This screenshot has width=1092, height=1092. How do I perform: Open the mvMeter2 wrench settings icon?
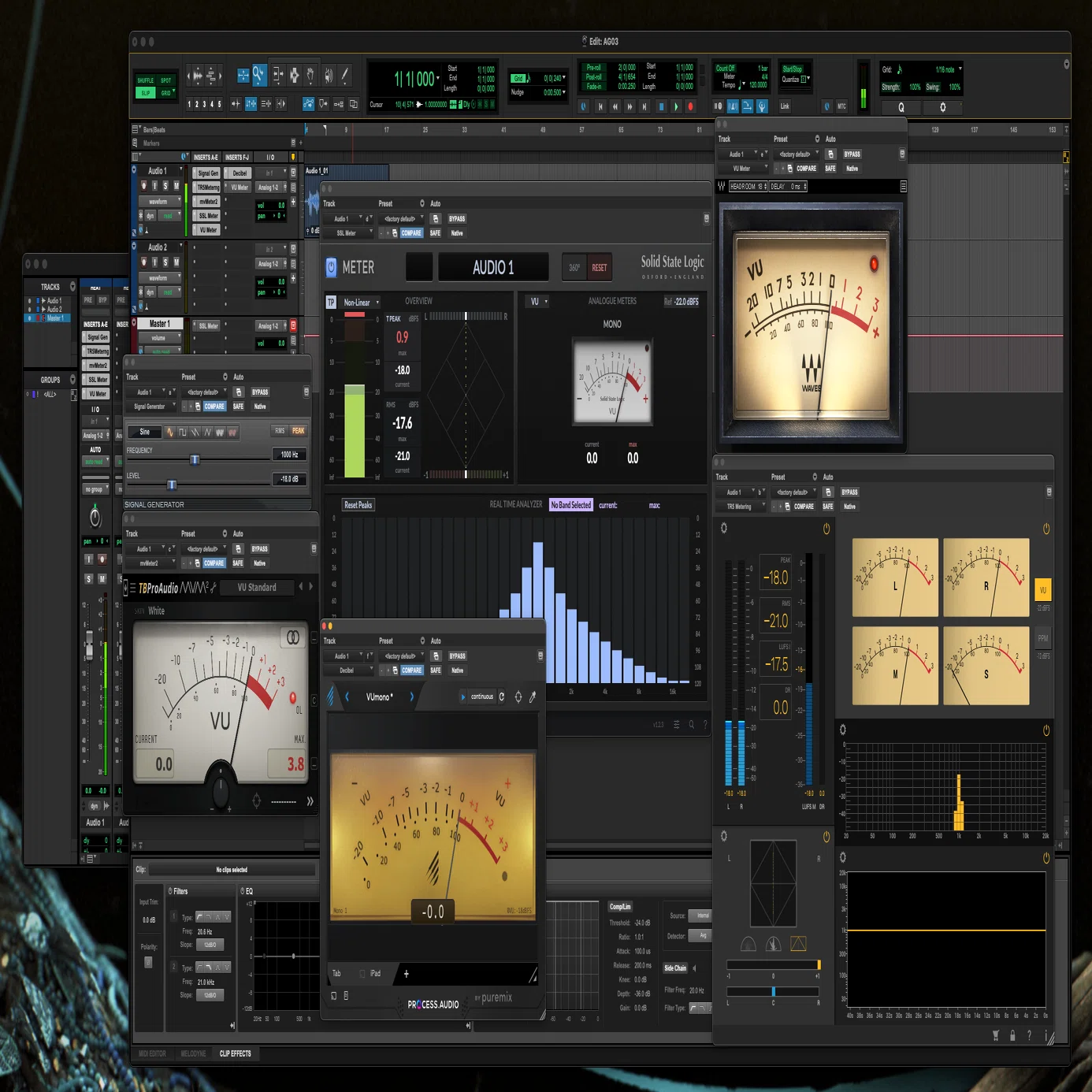point(214,588)
